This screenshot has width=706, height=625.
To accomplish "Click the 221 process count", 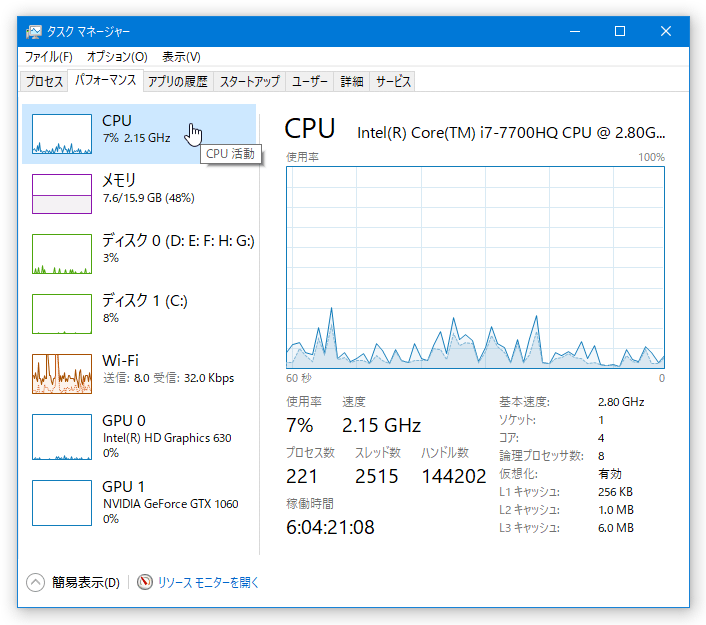I will tap(302, 476).
